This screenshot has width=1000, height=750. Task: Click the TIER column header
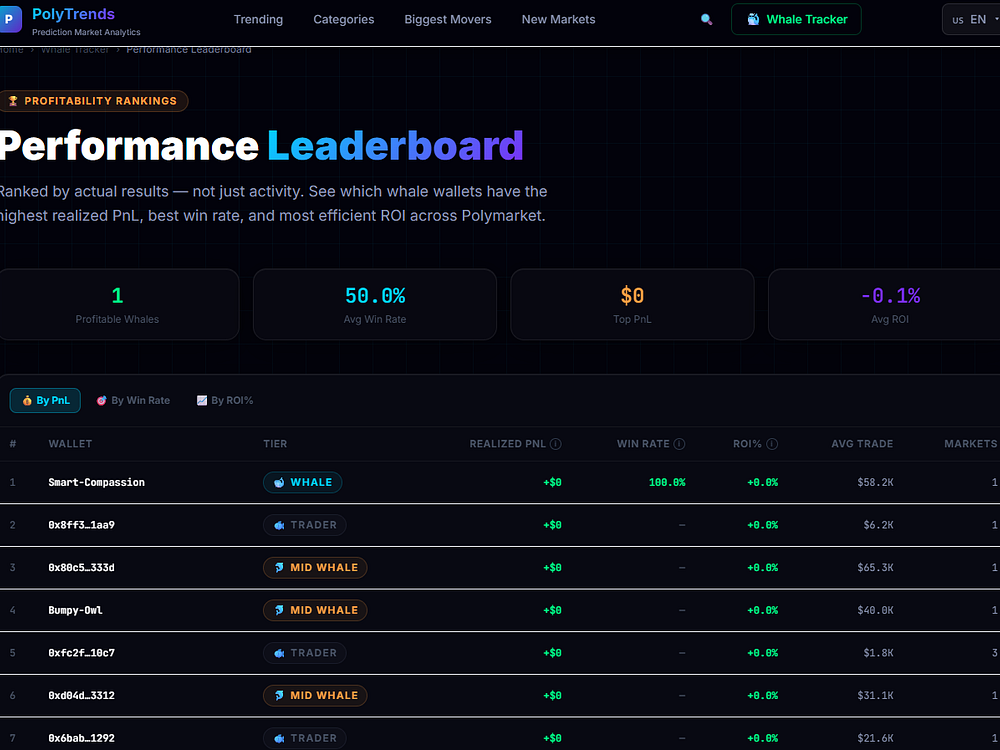click(x=276, y=444)
